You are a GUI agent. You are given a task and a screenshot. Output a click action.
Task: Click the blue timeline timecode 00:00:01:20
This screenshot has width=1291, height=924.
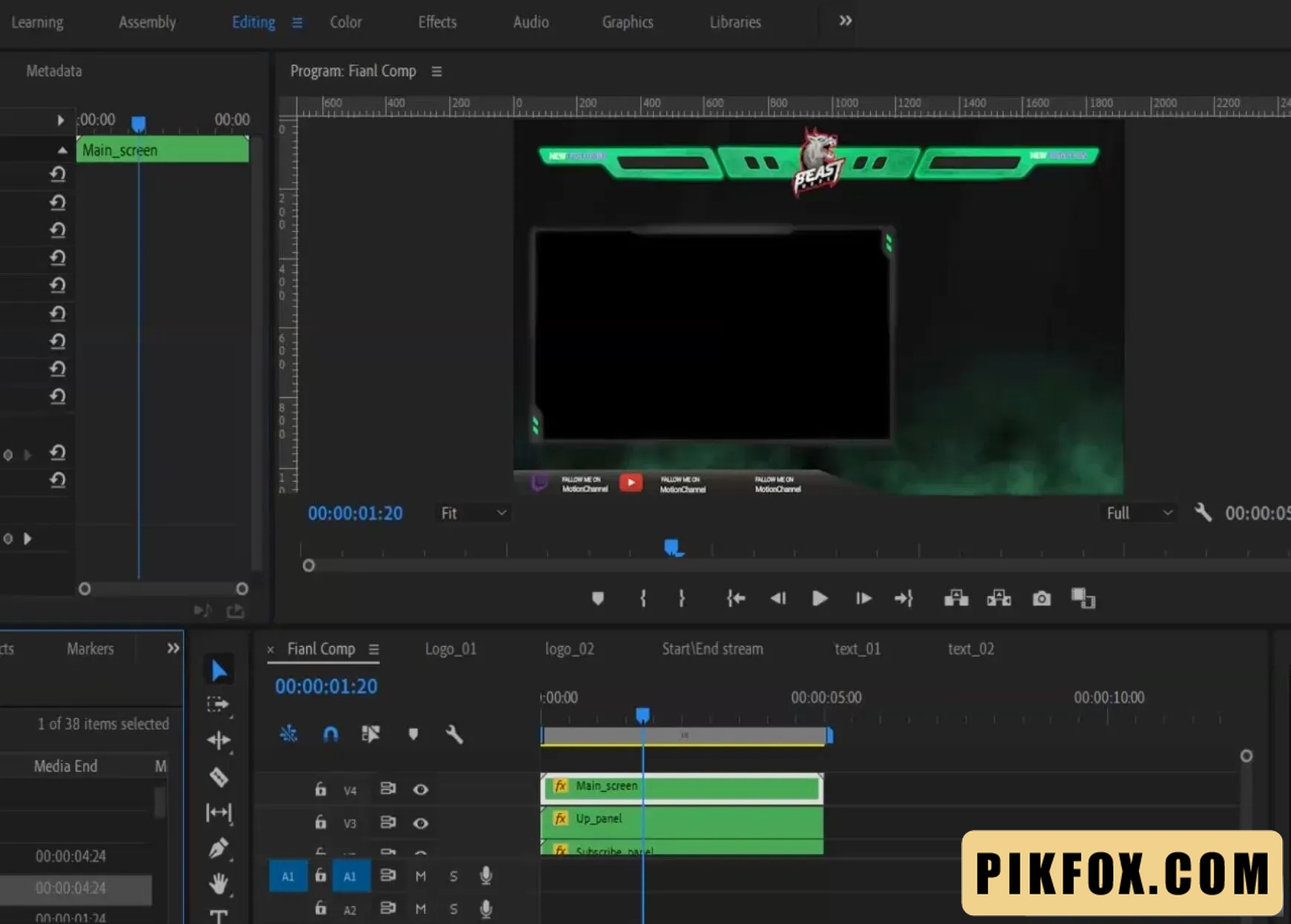pos(326,687)
